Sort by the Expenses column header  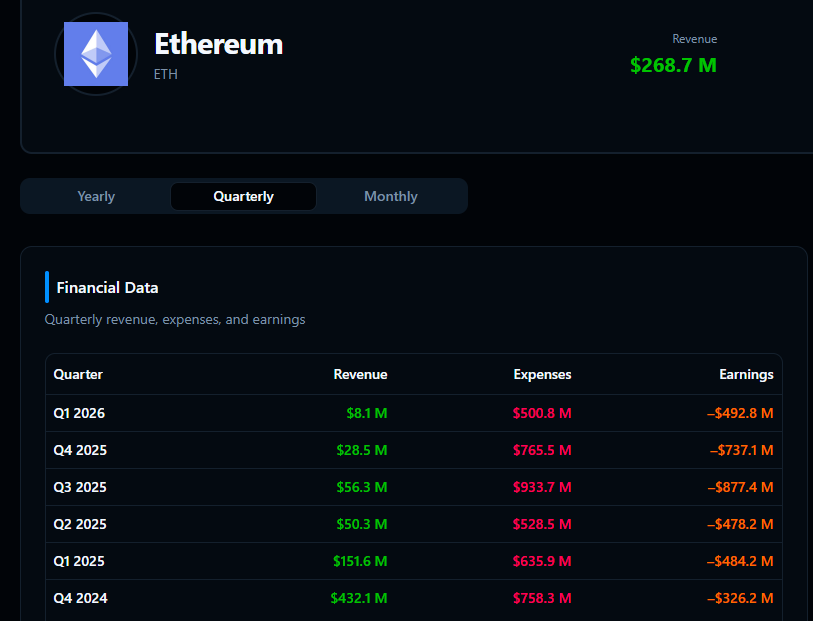click(x=542, y=374)
